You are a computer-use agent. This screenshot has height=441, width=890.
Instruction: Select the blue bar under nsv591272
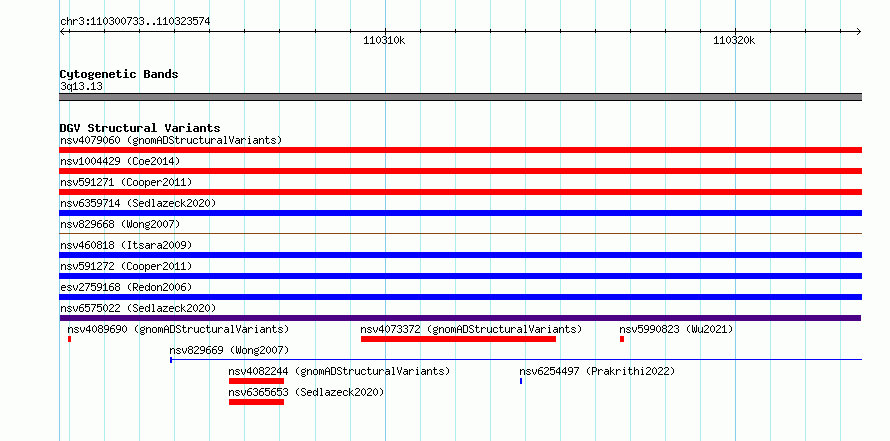tap(460, 276)
